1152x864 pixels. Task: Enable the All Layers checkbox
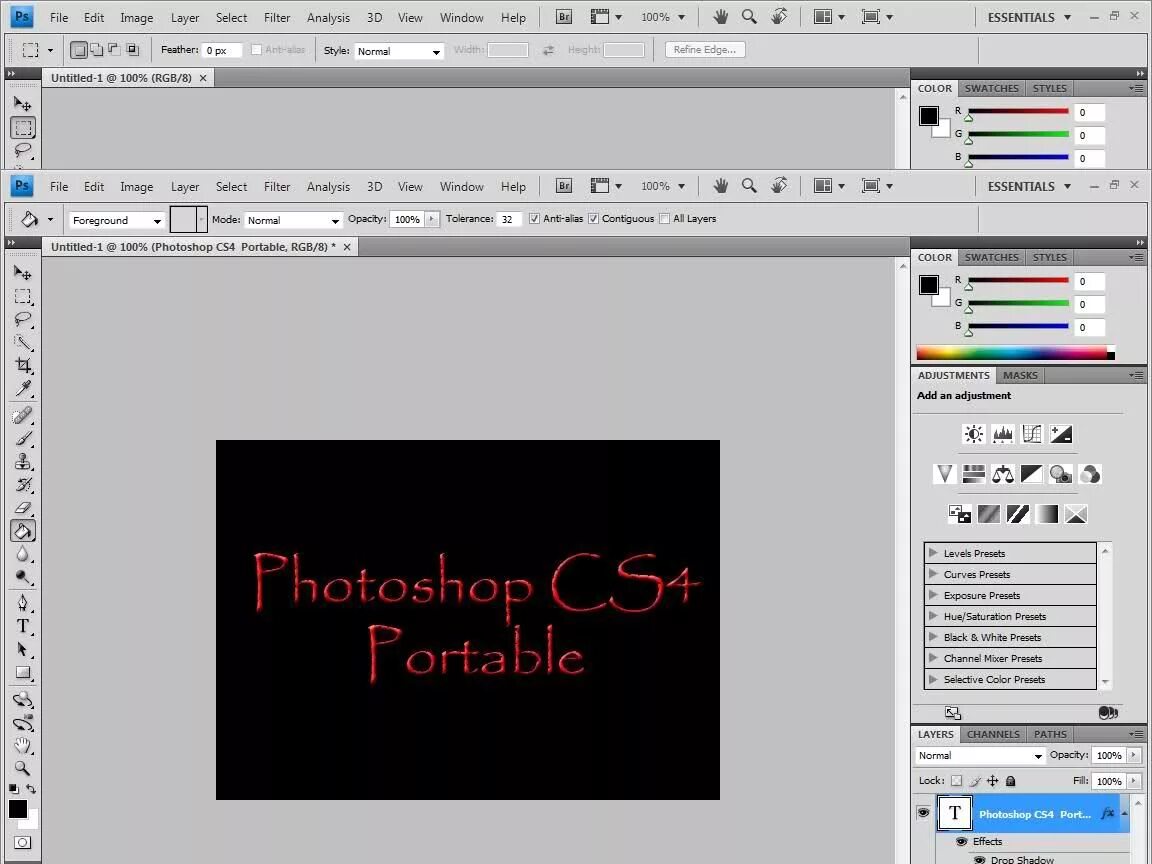[665, 219]
